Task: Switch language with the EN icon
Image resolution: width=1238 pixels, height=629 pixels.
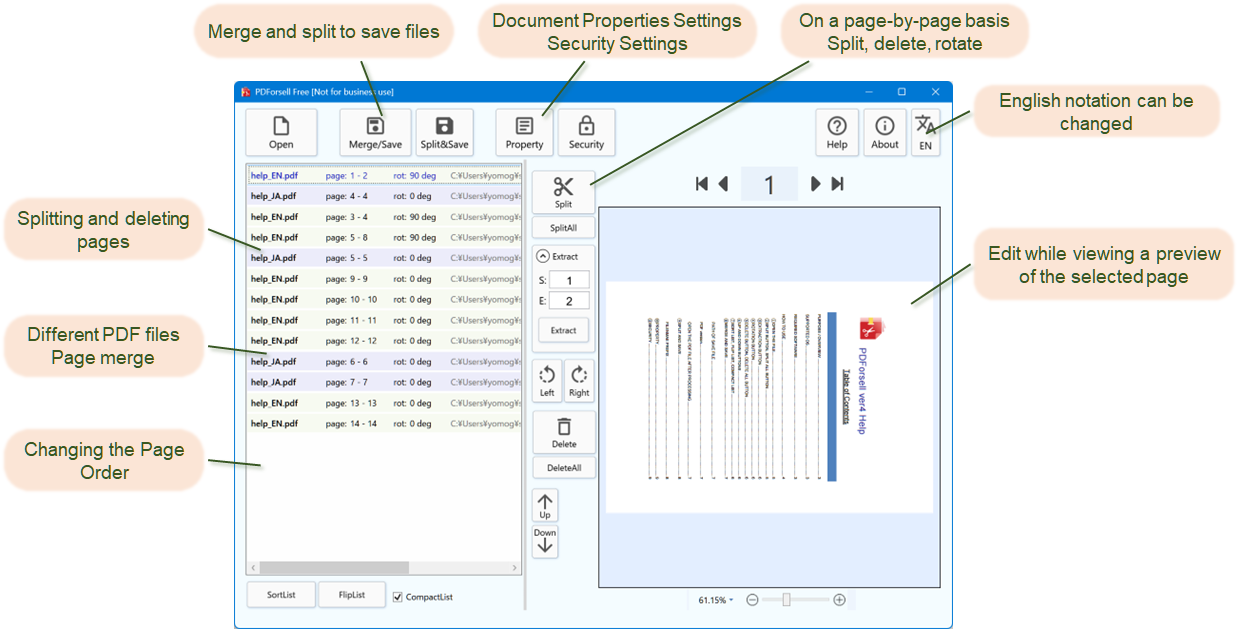Action: click(x=925, y=127)
